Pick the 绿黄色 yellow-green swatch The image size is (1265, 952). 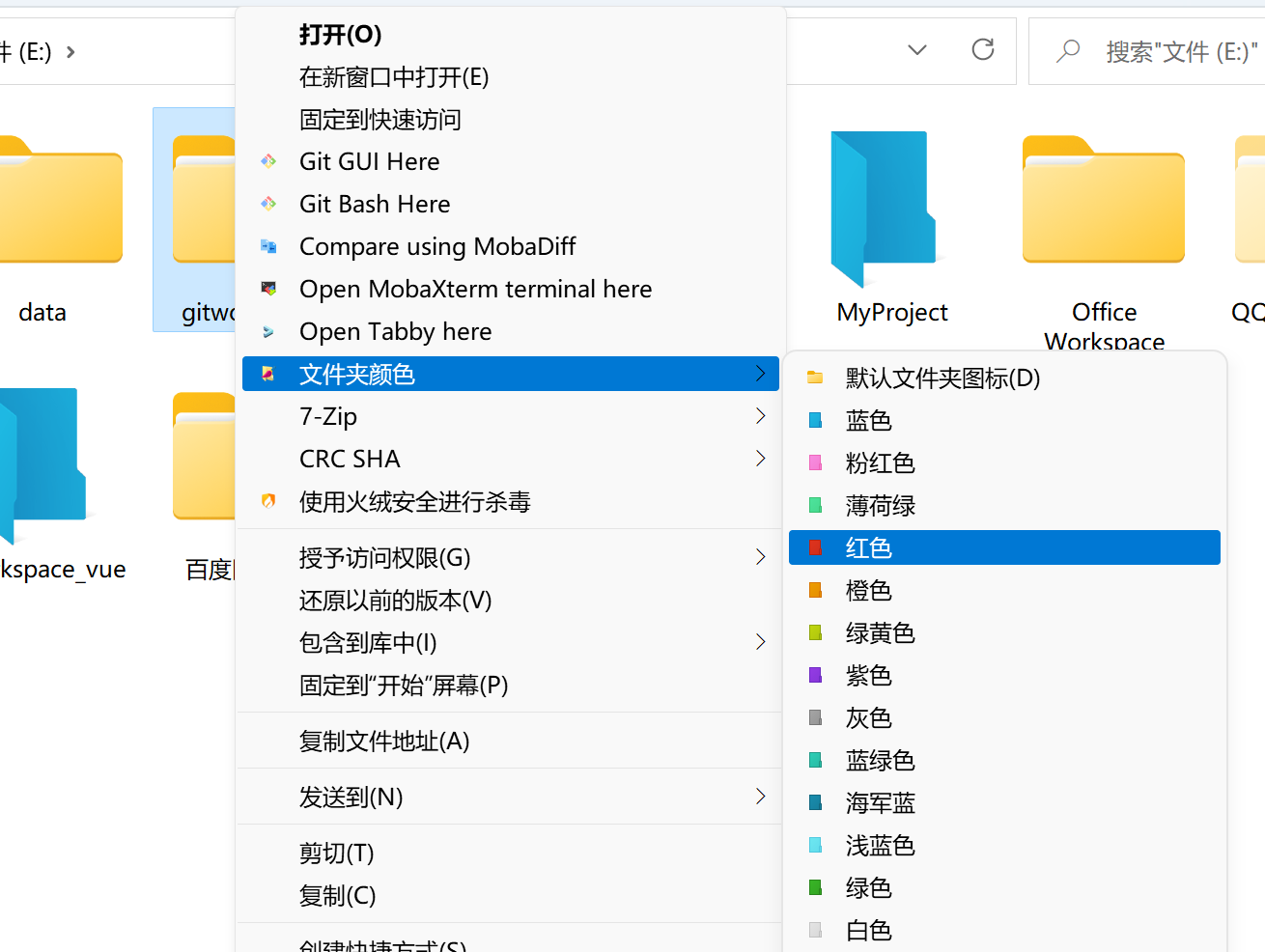(815, 632)
